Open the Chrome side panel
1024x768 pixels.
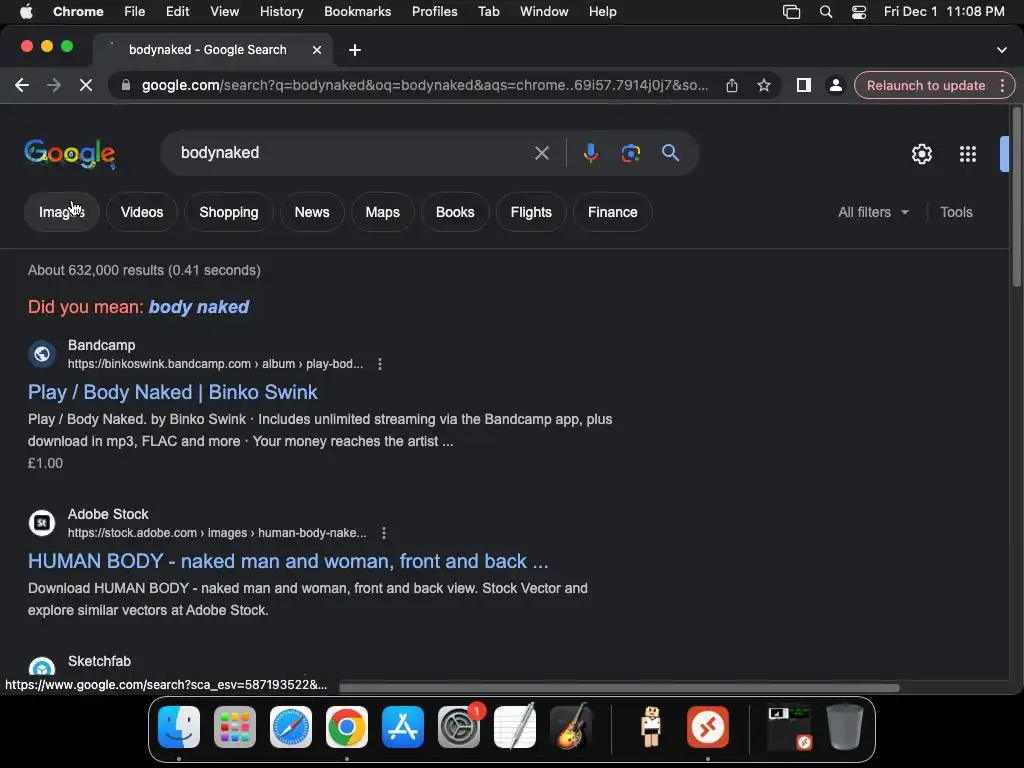point(804,86)
